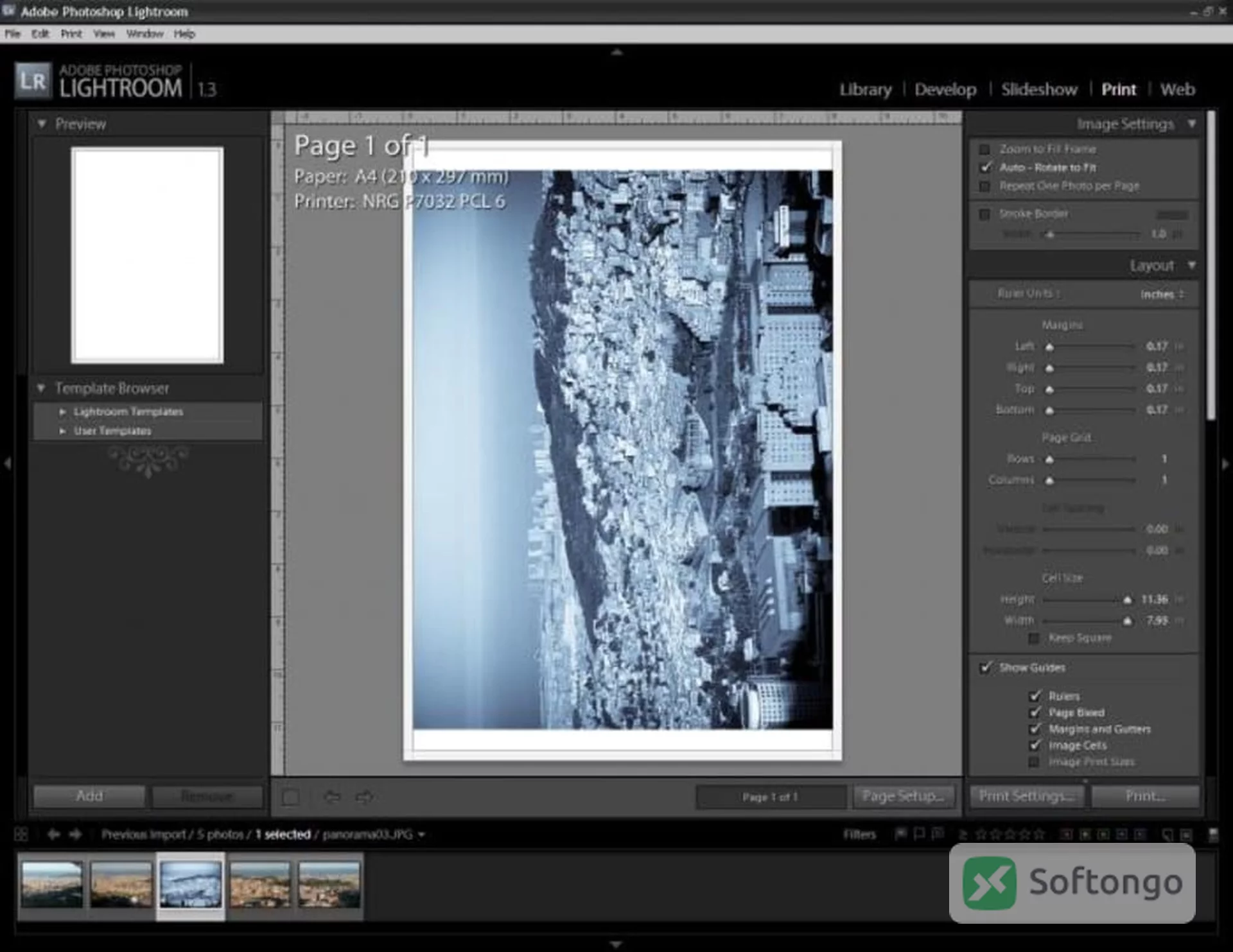Open Print Settings dialog
The width and height of the screenshot is (1233, 952).
[1026, 796]
